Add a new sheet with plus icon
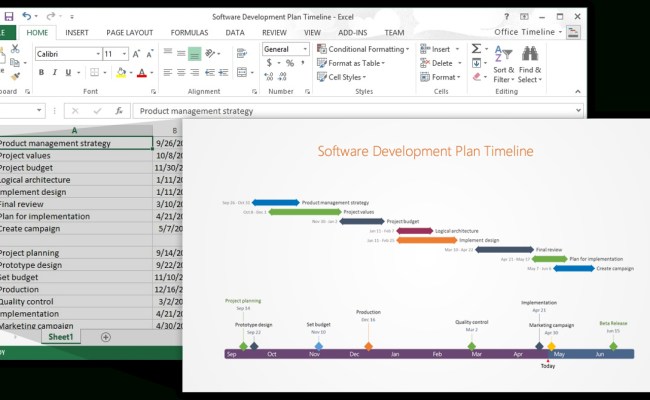The height and width of the screenshot is (400, 650). pyautogui.click(x=106, y=337)
